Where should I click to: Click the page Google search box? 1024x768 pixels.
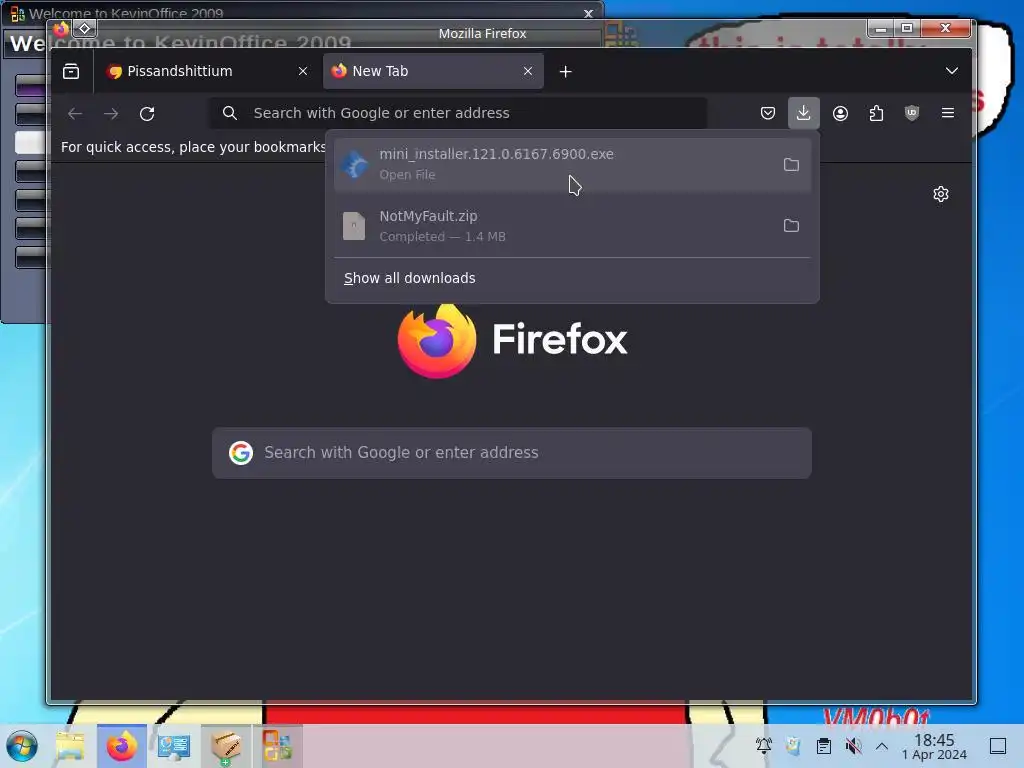click(x=512, y=453)
